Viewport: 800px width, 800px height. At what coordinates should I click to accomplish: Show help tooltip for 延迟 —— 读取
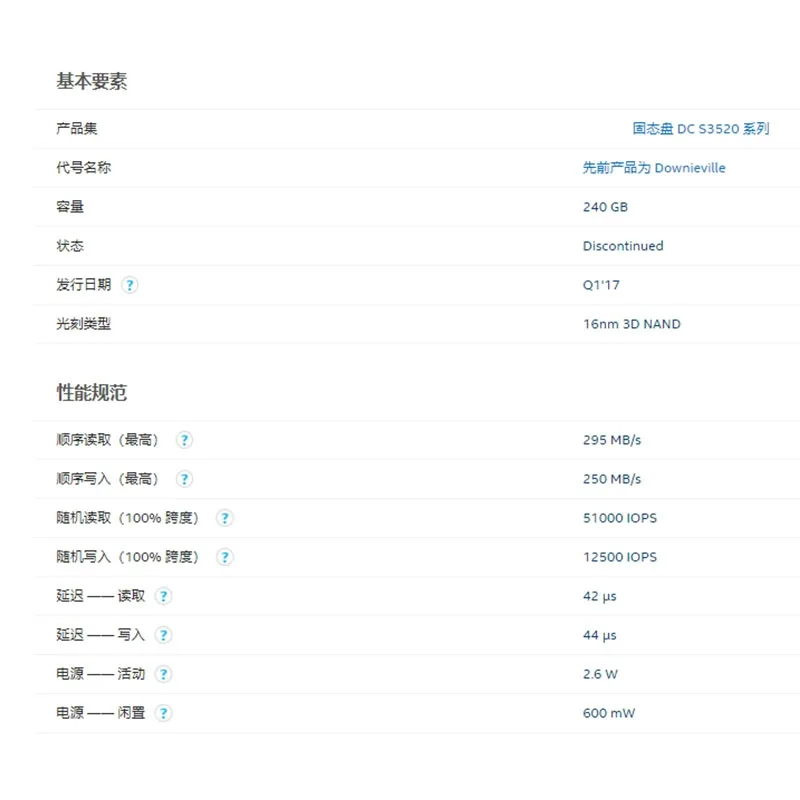point(163,596)
